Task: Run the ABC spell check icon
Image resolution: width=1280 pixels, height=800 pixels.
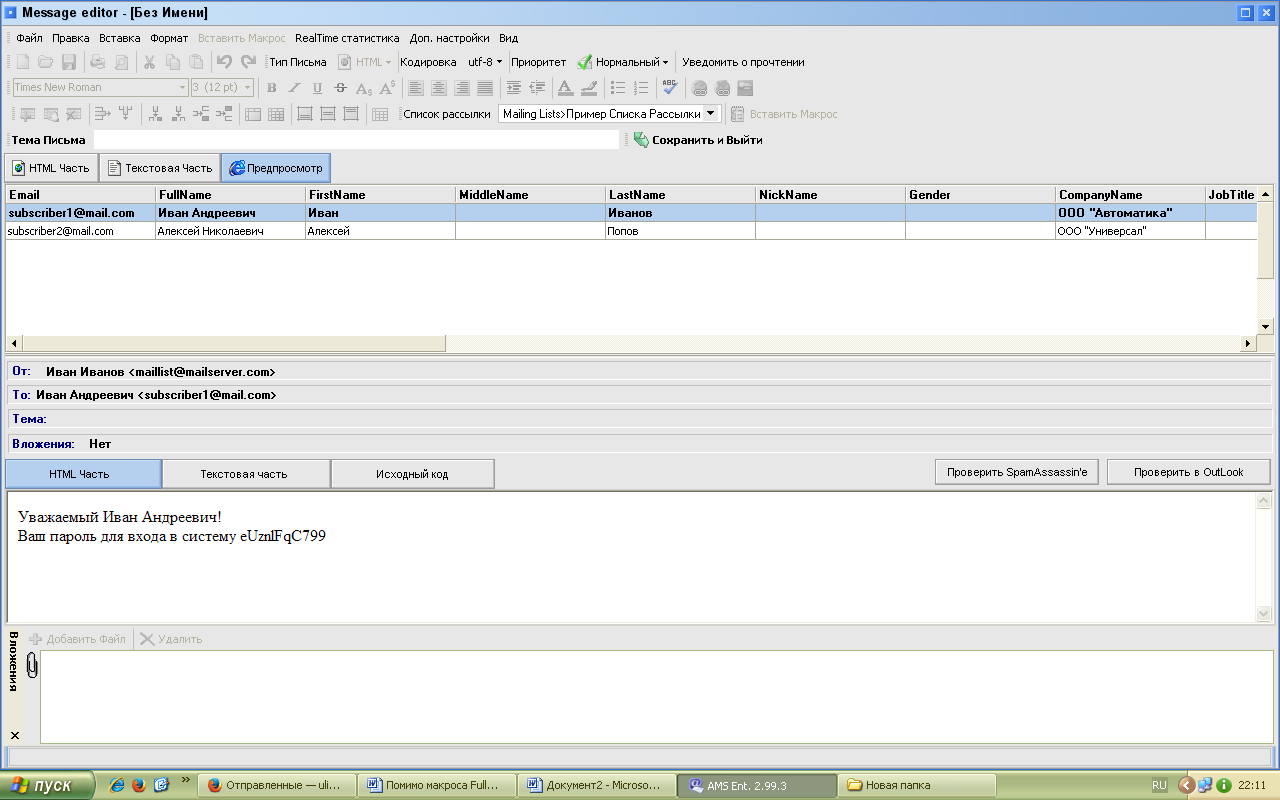Action: click(670, 88)
